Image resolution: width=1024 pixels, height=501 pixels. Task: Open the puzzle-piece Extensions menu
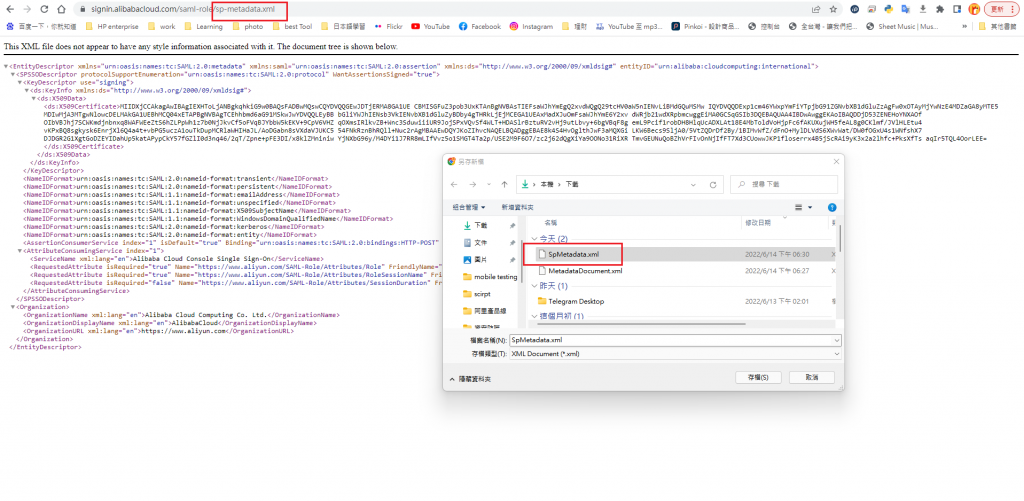click(940, 9)
